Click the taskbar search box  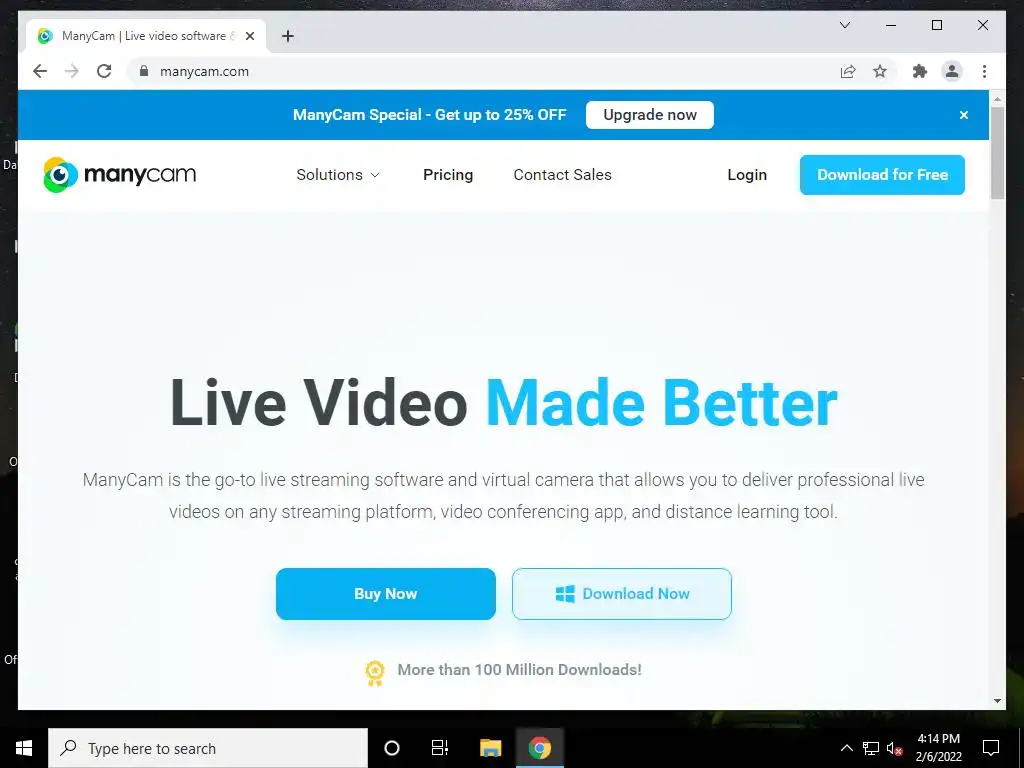(x=208, y=748)
